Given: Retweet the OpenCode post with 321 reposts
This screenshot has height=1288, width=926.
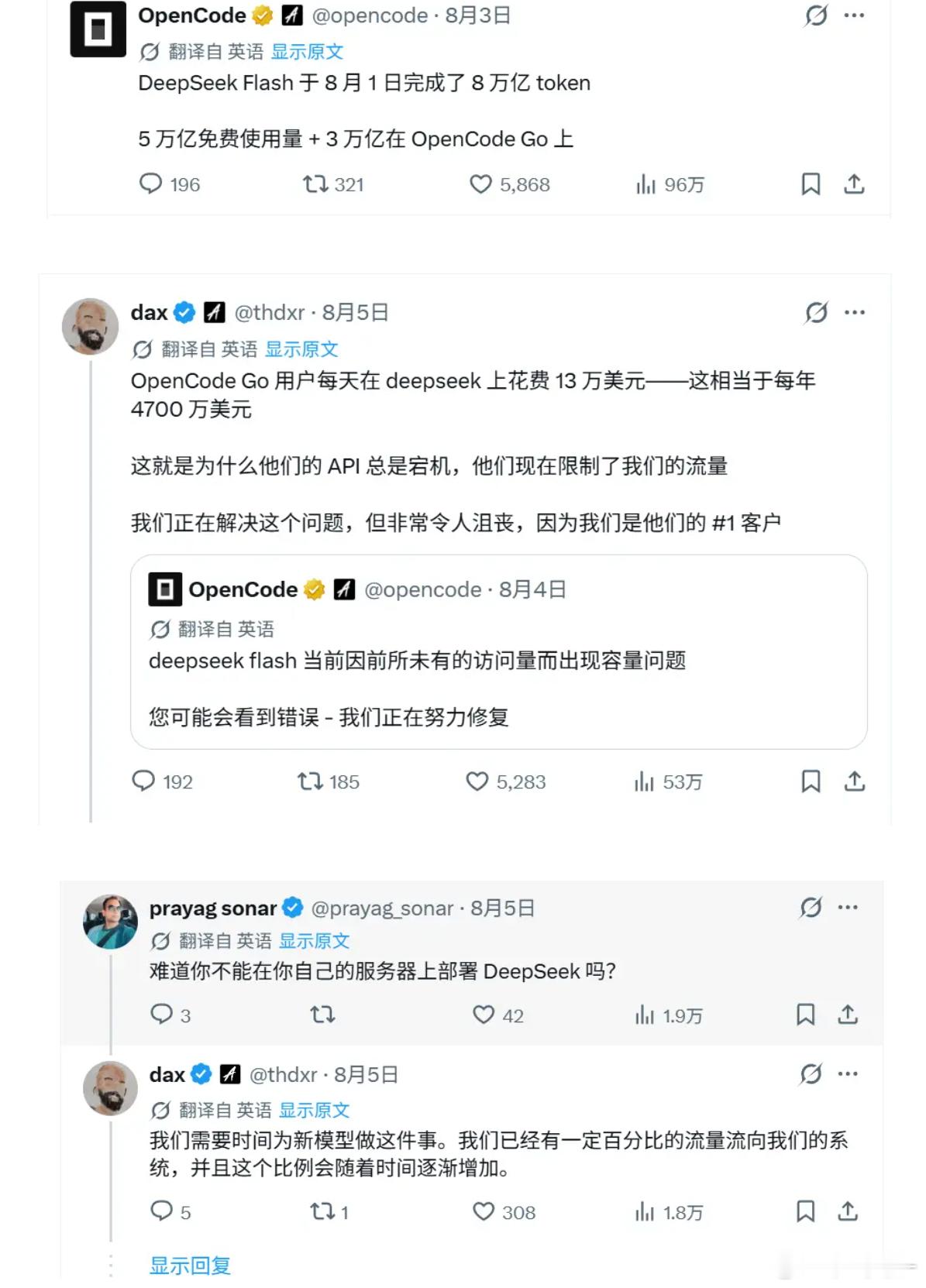Looking at the screenshot, I should click(x=315, y=184).
